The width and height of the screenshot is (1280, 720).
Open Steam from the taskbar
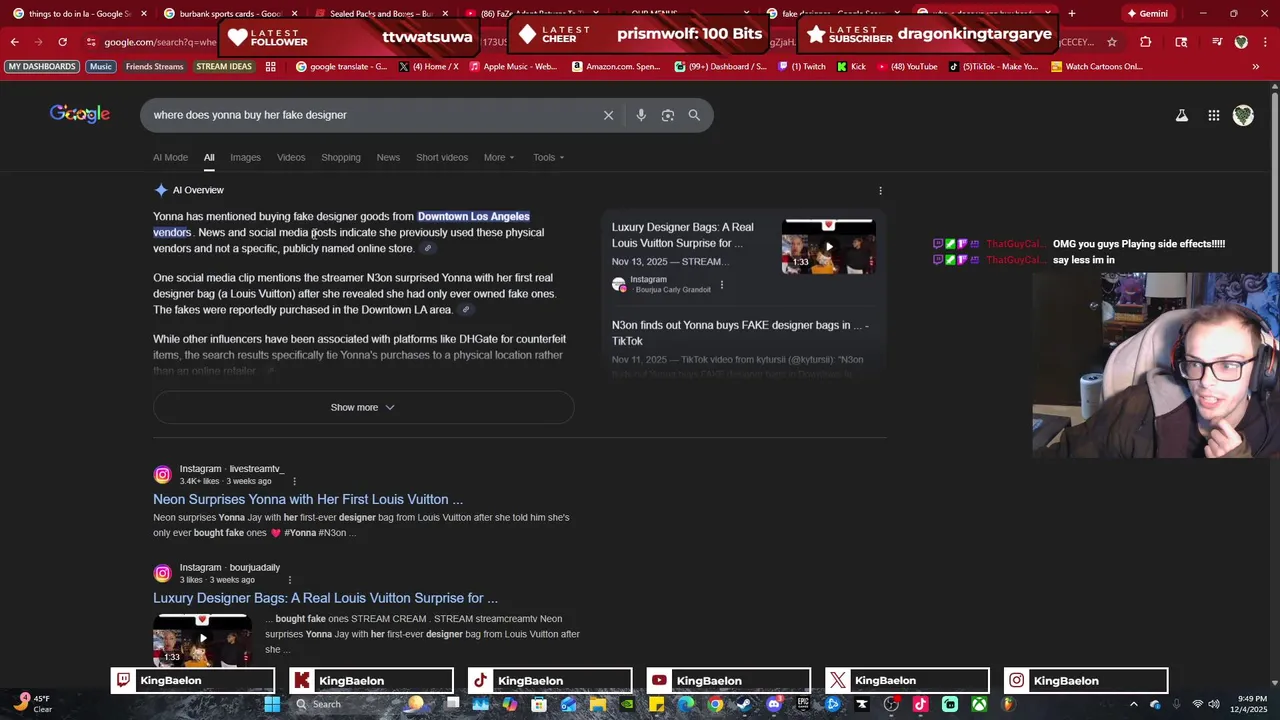(744, 704)
